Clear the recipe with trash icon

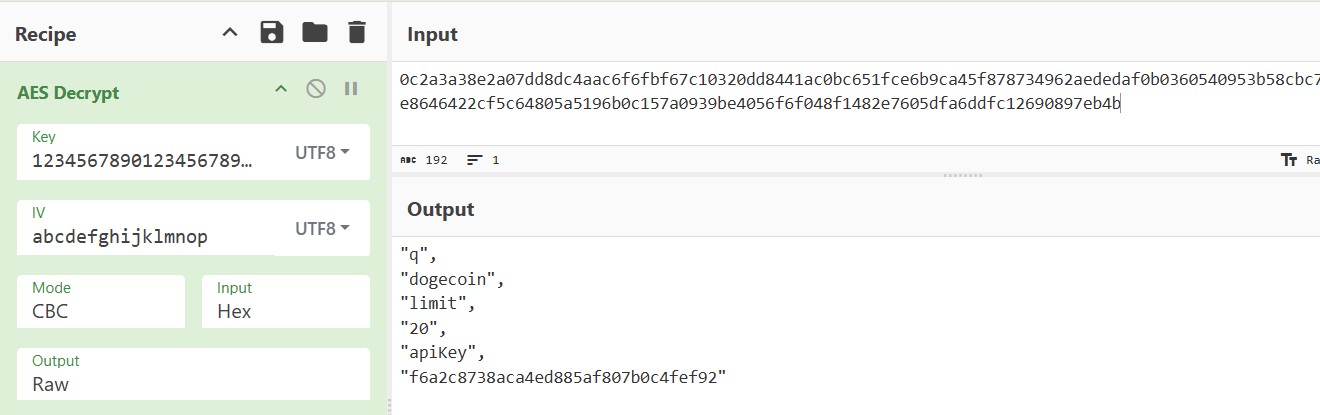tap(356, 33)
